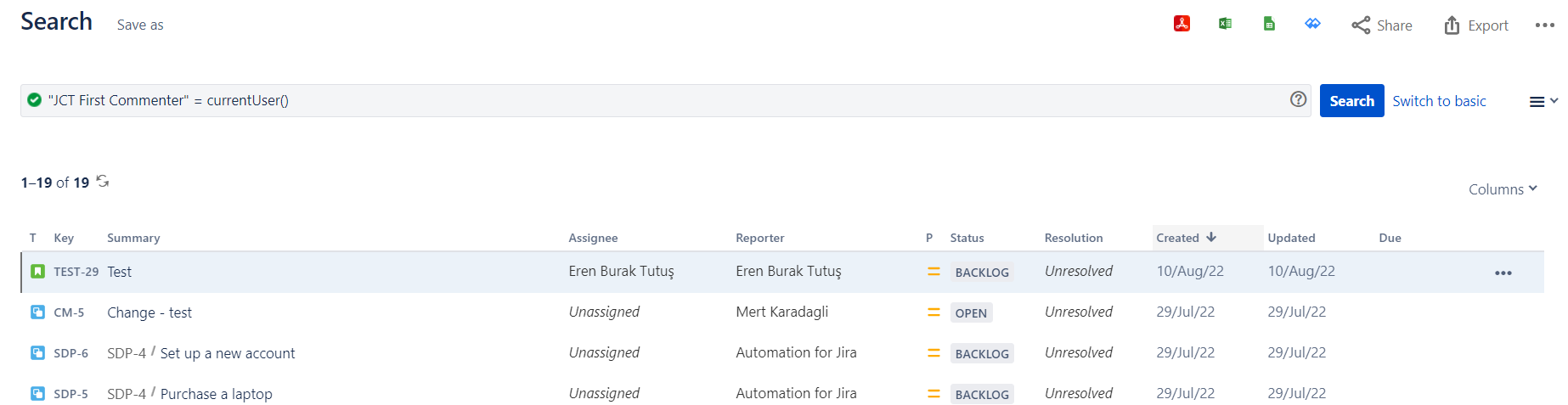Click the Search page heading

(56, 21)
